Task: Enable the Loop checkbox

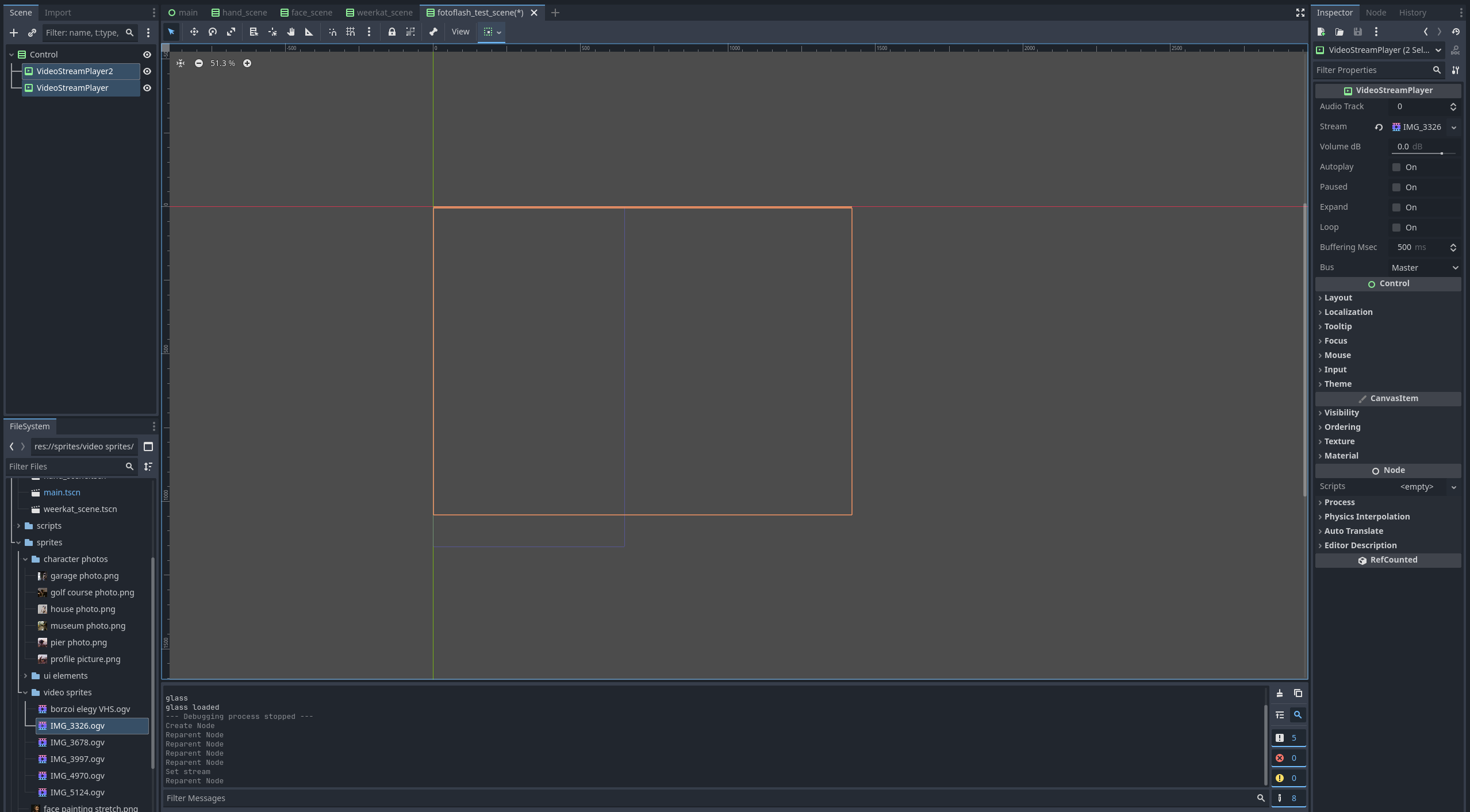Action: pos(1396,228)
